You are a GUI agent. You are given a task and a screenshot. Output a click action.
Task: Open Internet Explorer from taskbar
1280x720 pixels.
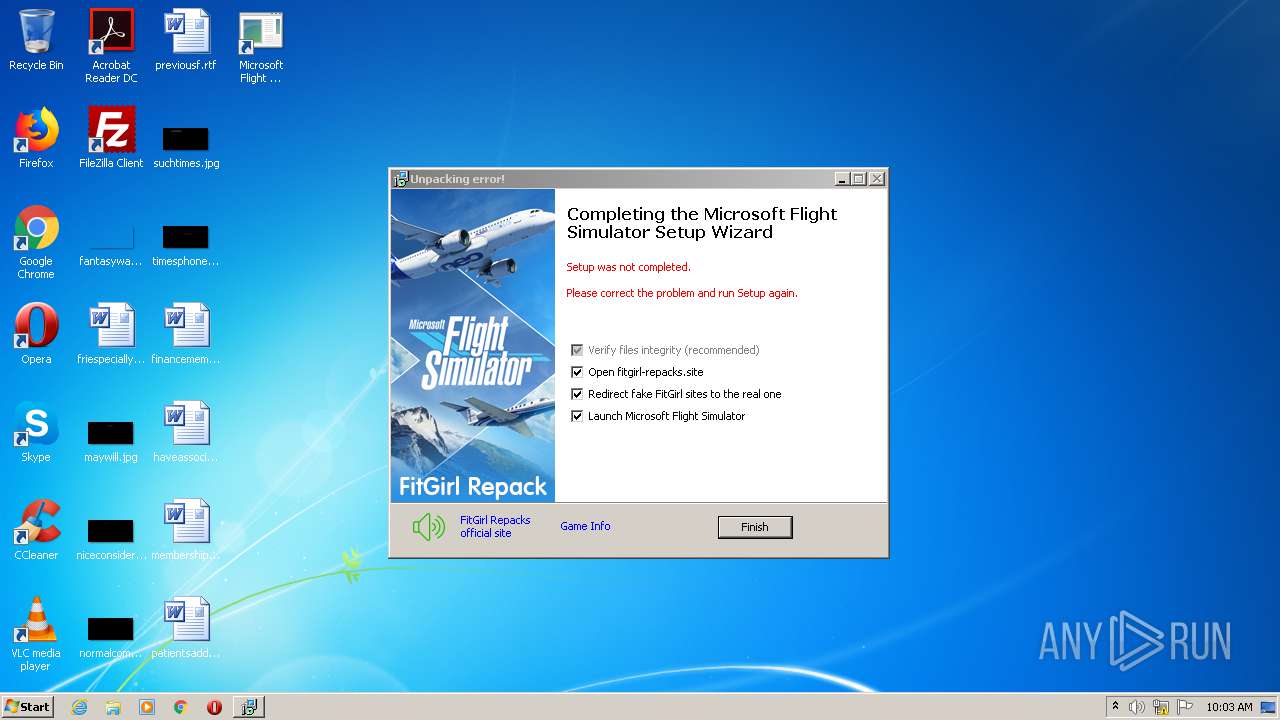[x=79, y=707]
